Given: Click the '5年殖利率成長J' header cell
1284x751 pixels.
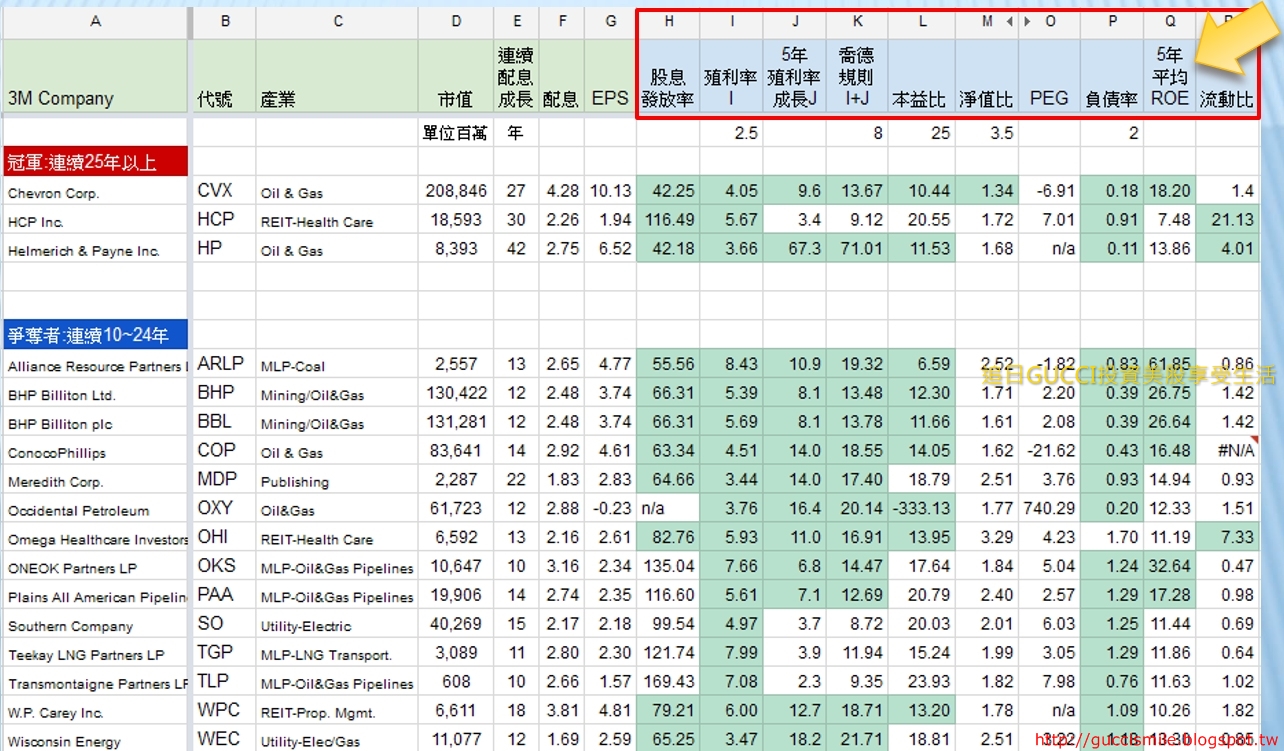Looking at the screenshot, I should (794, 76).
